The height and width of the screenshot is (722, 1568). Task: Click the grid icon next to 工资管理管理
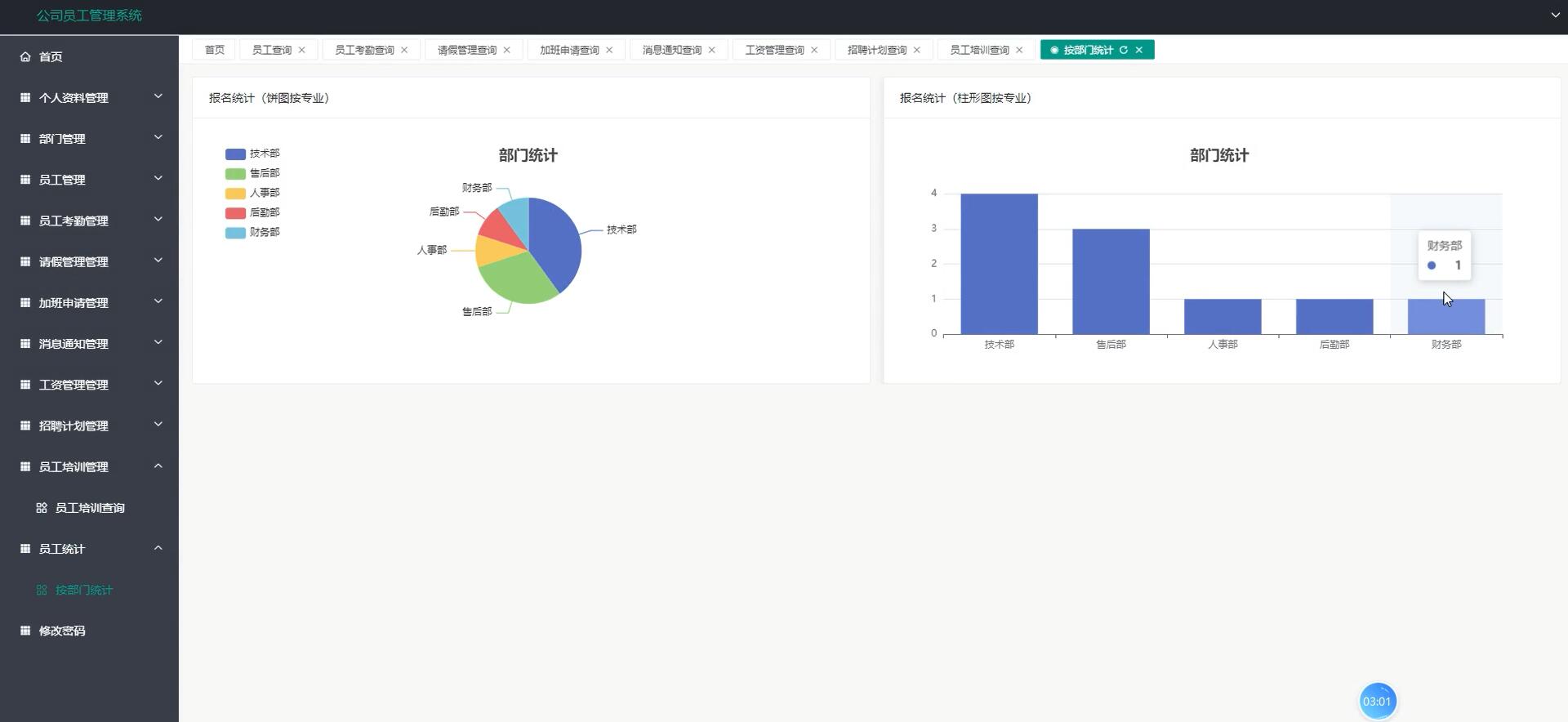(x=25, y=385)
